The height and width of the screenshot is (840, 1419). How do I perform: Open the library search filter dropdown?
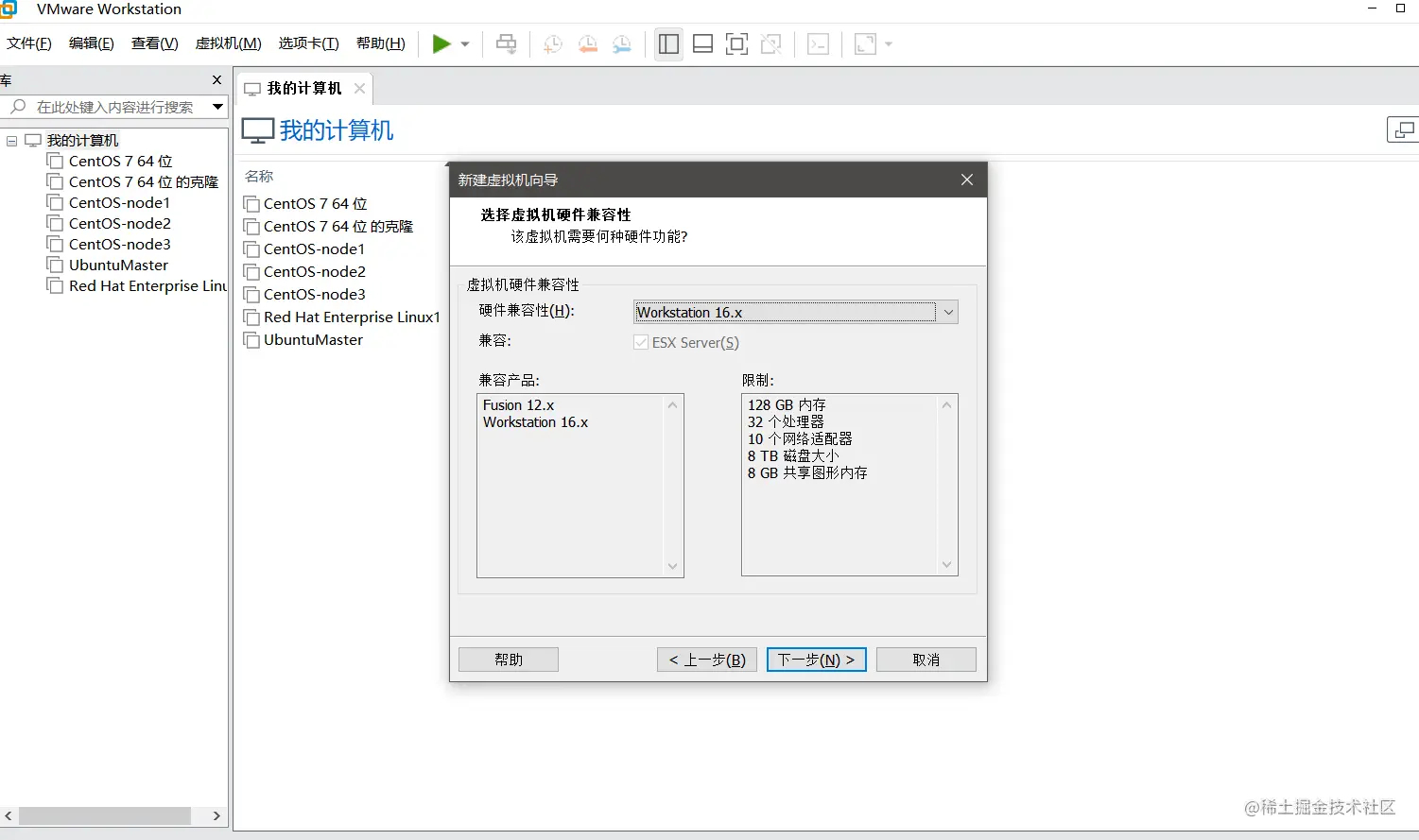[217, 107]
